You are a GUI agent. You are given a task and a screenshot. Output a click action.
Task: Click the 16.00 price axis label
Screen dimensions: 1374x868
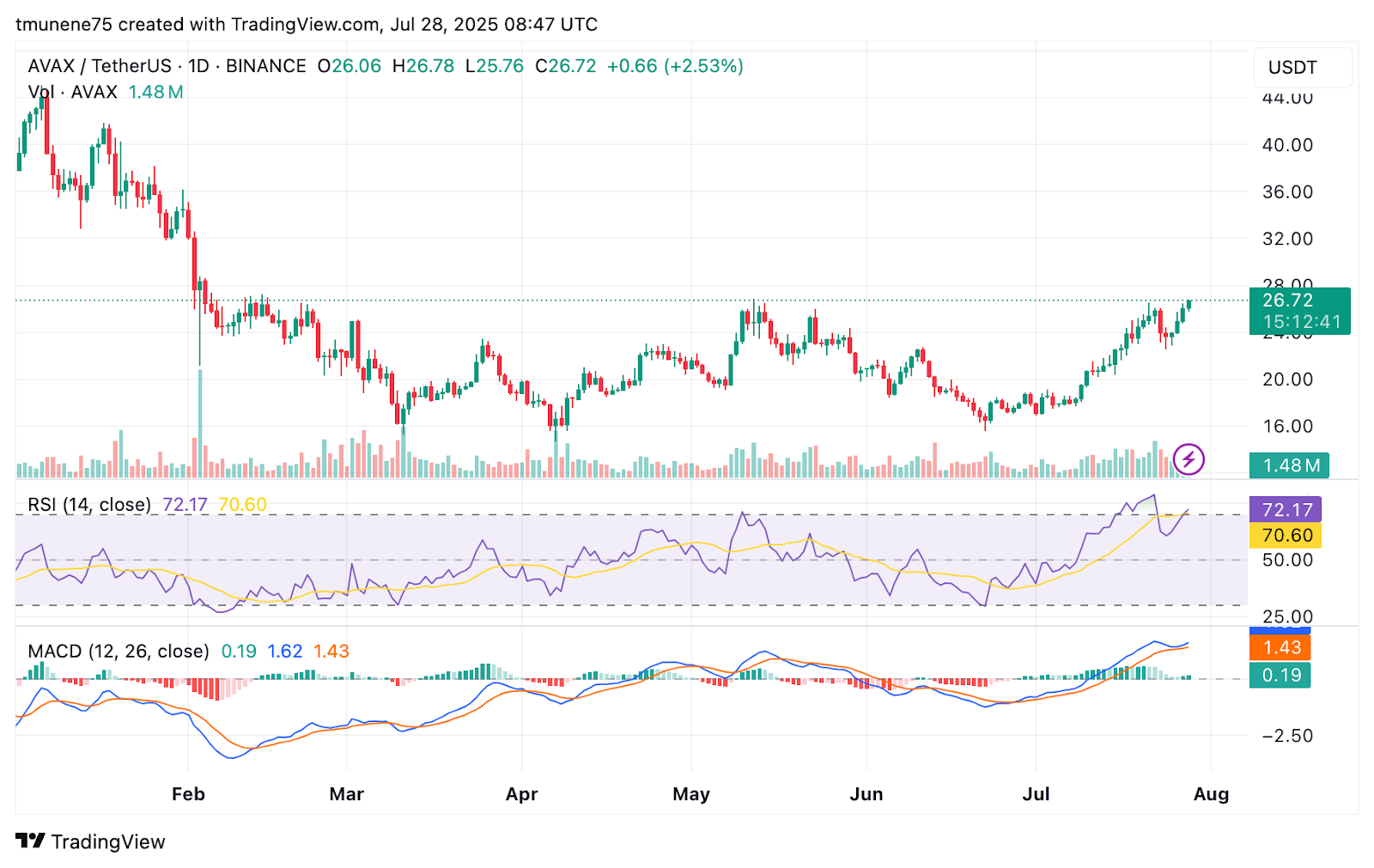point(1287,427)
